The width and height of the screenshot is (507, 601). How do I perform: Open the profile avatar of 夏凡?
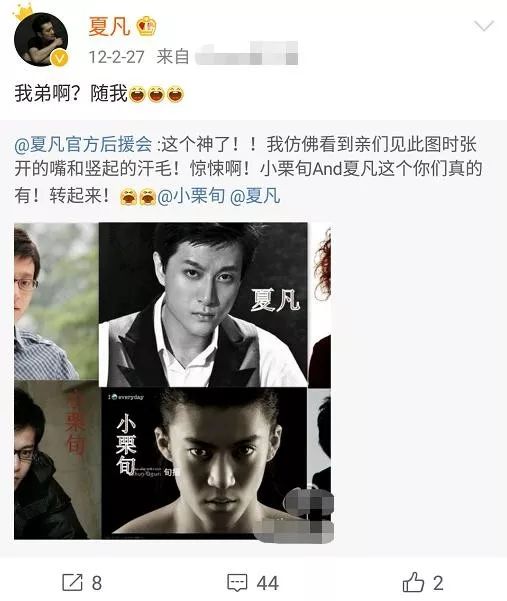(41, 39)
